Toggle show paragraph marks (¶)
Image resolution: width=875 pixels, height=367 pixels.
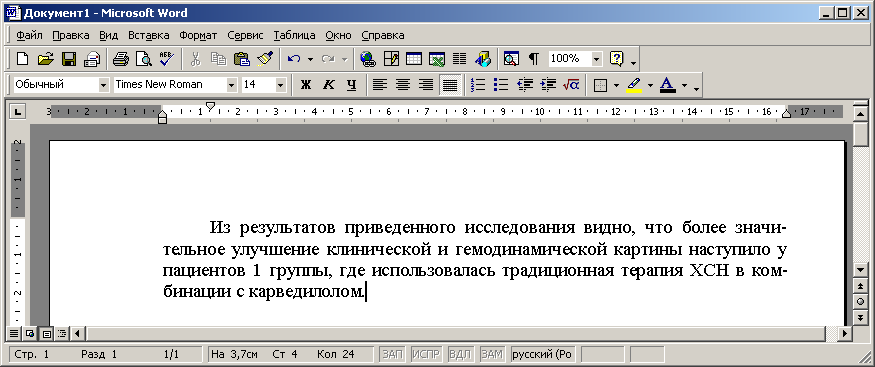tap(534, 58)
